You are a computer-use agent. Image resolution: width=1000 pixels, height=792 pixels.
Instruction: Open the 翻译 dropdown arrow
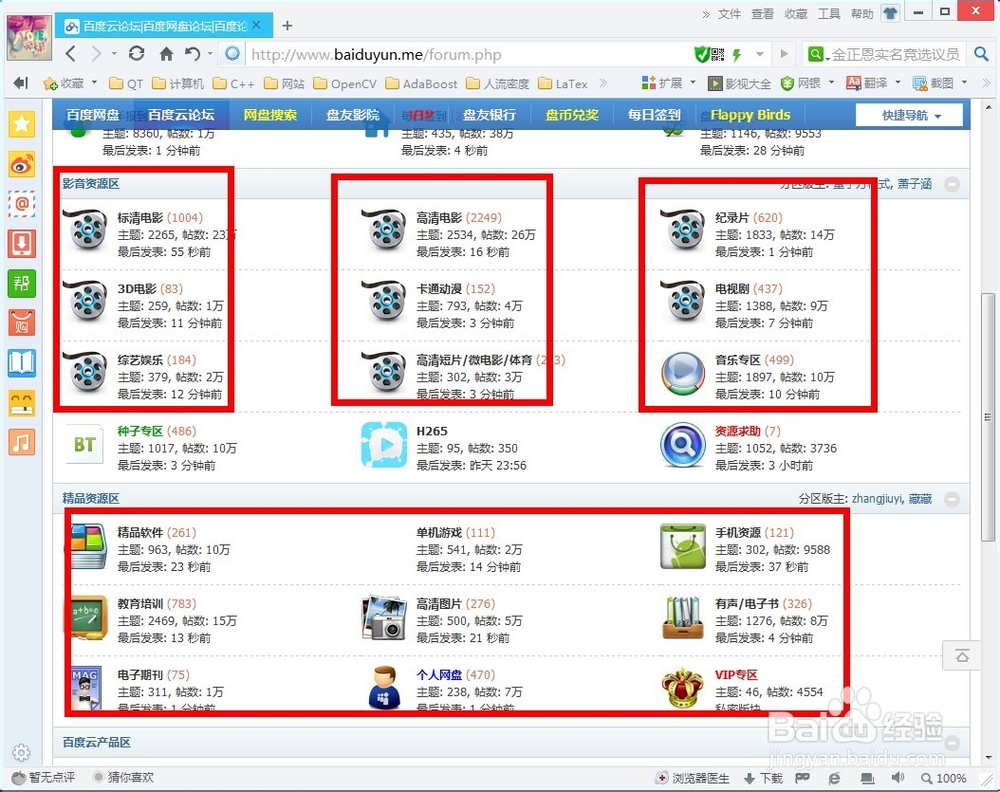point(898,82)
